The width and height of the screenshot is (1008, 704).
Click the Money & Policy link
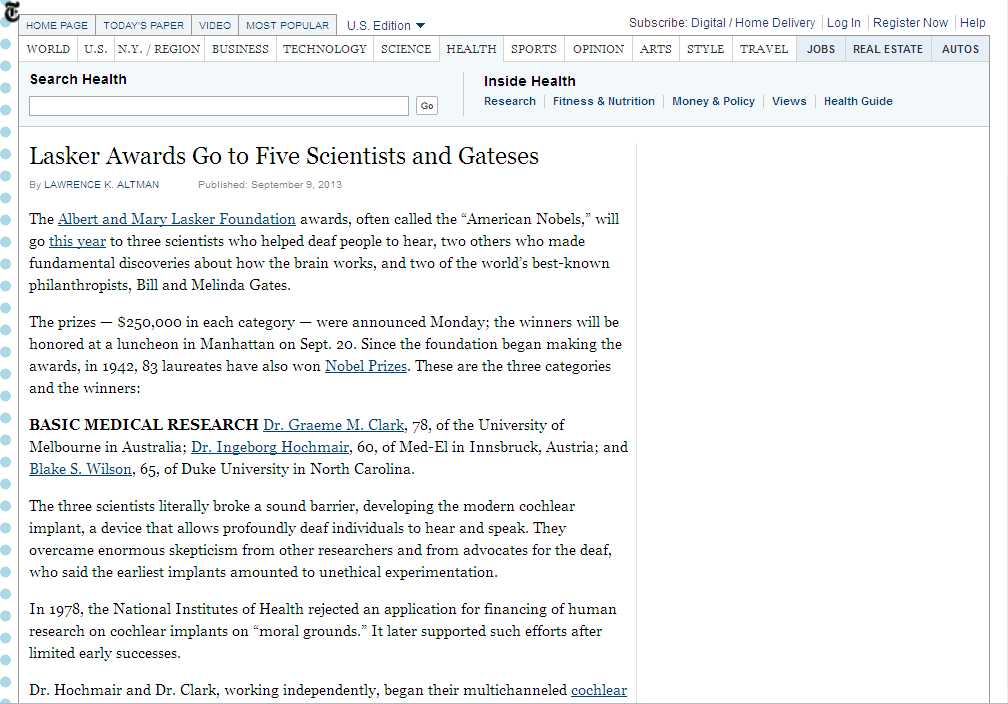[713, 101]
